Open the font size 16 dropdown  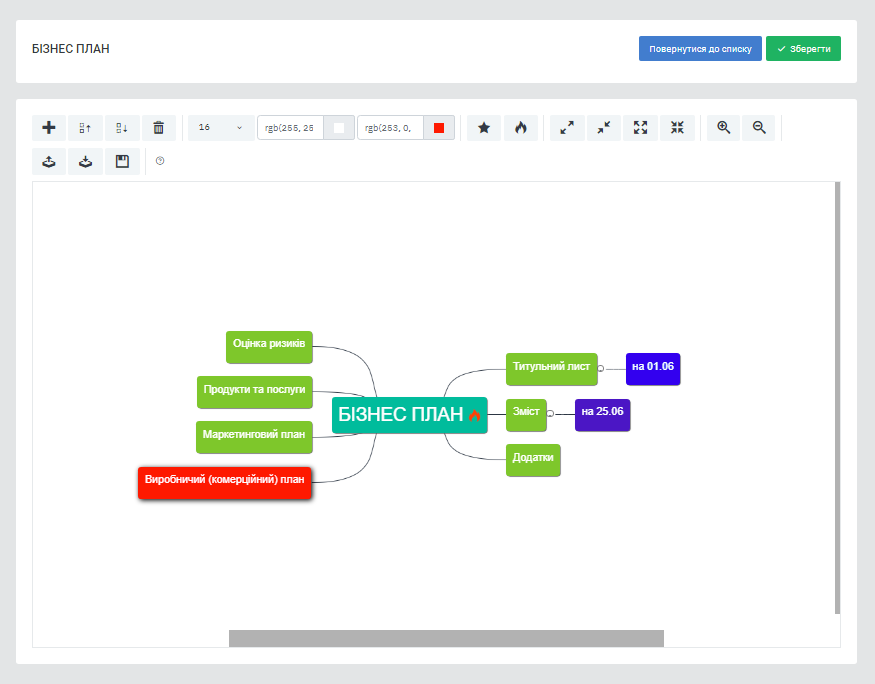point(221,128)
